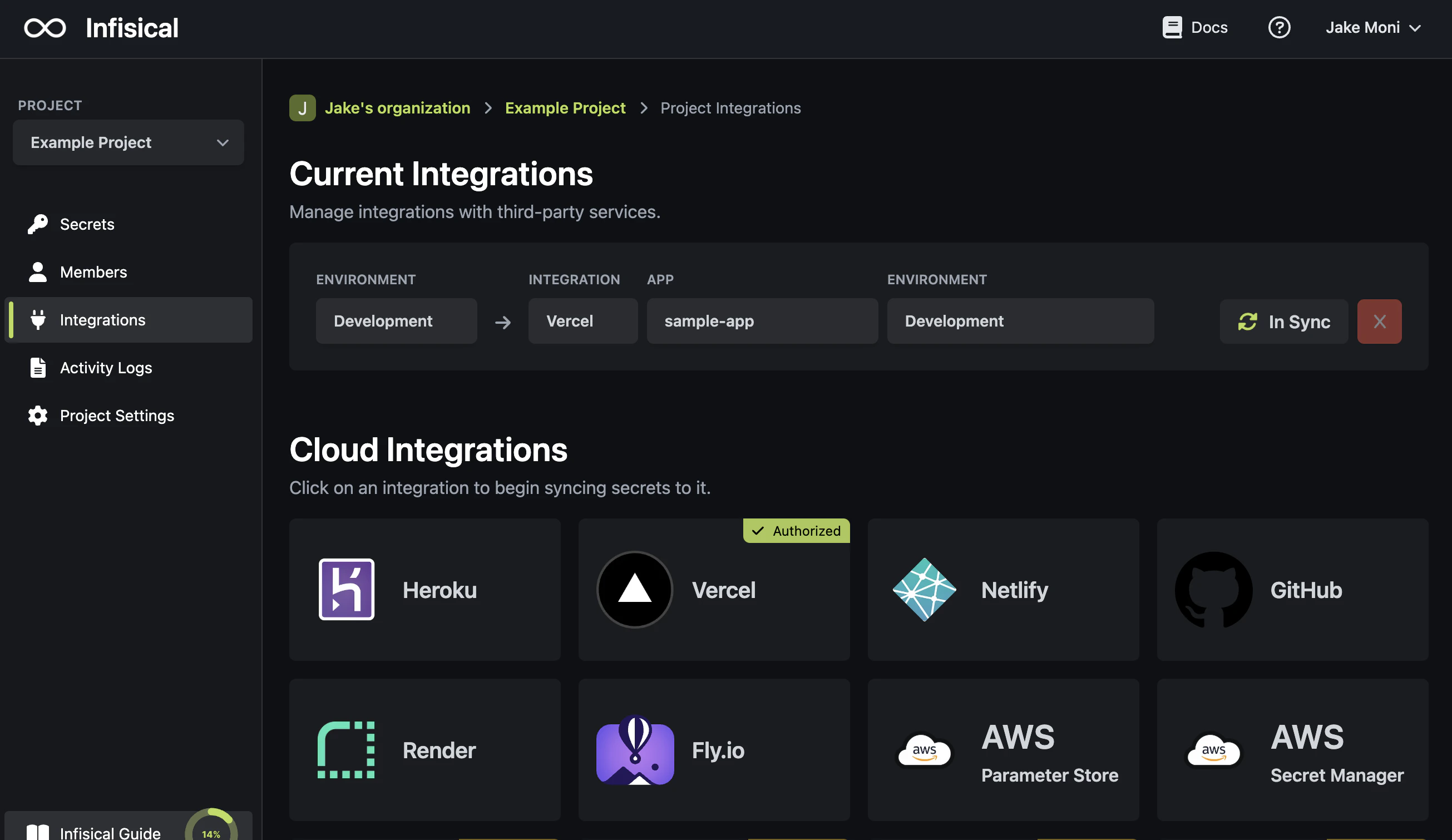Click the sample-app app field
Screen dimensions: 1452x840
pyautogui.click(x=762, y=321)
